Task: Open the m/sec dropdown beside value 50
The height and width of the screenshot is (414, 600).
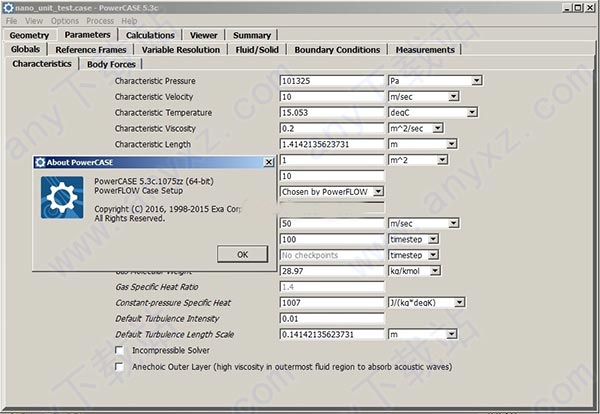Action: 453,223
